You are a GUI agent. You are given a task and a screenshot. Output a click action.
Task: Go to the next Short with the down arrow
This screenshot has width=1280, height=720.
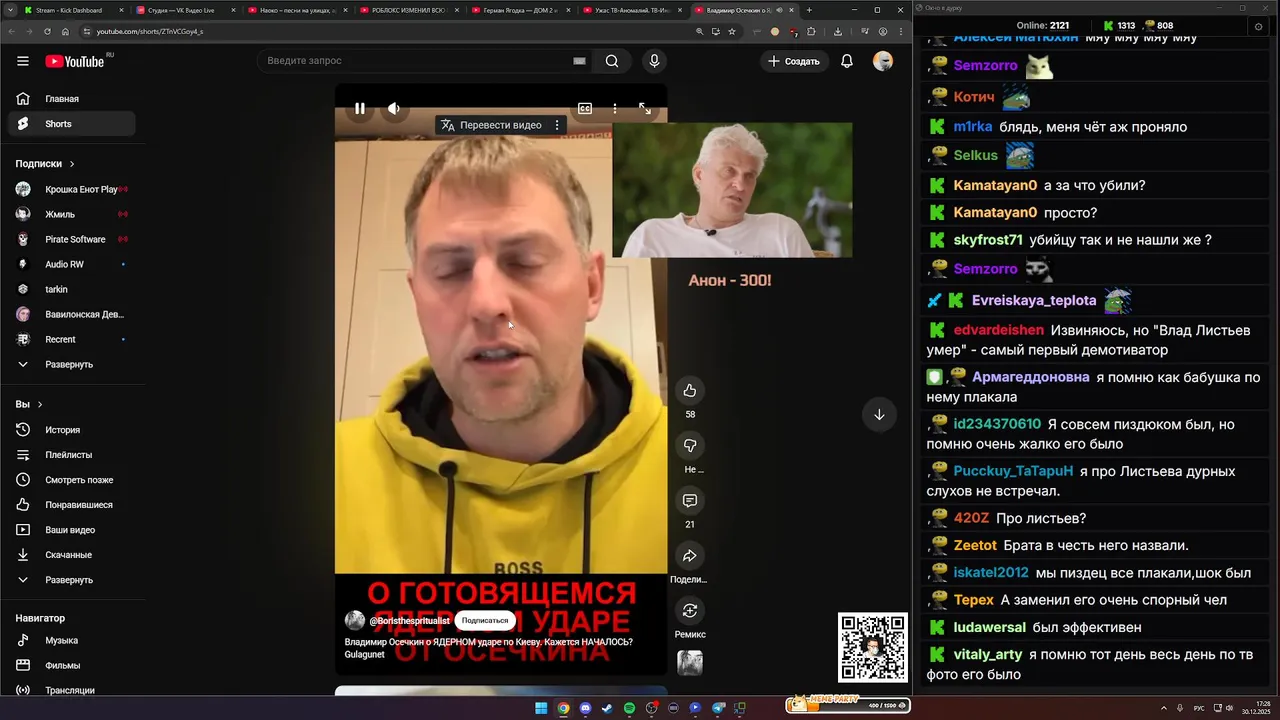pos(879,414)
